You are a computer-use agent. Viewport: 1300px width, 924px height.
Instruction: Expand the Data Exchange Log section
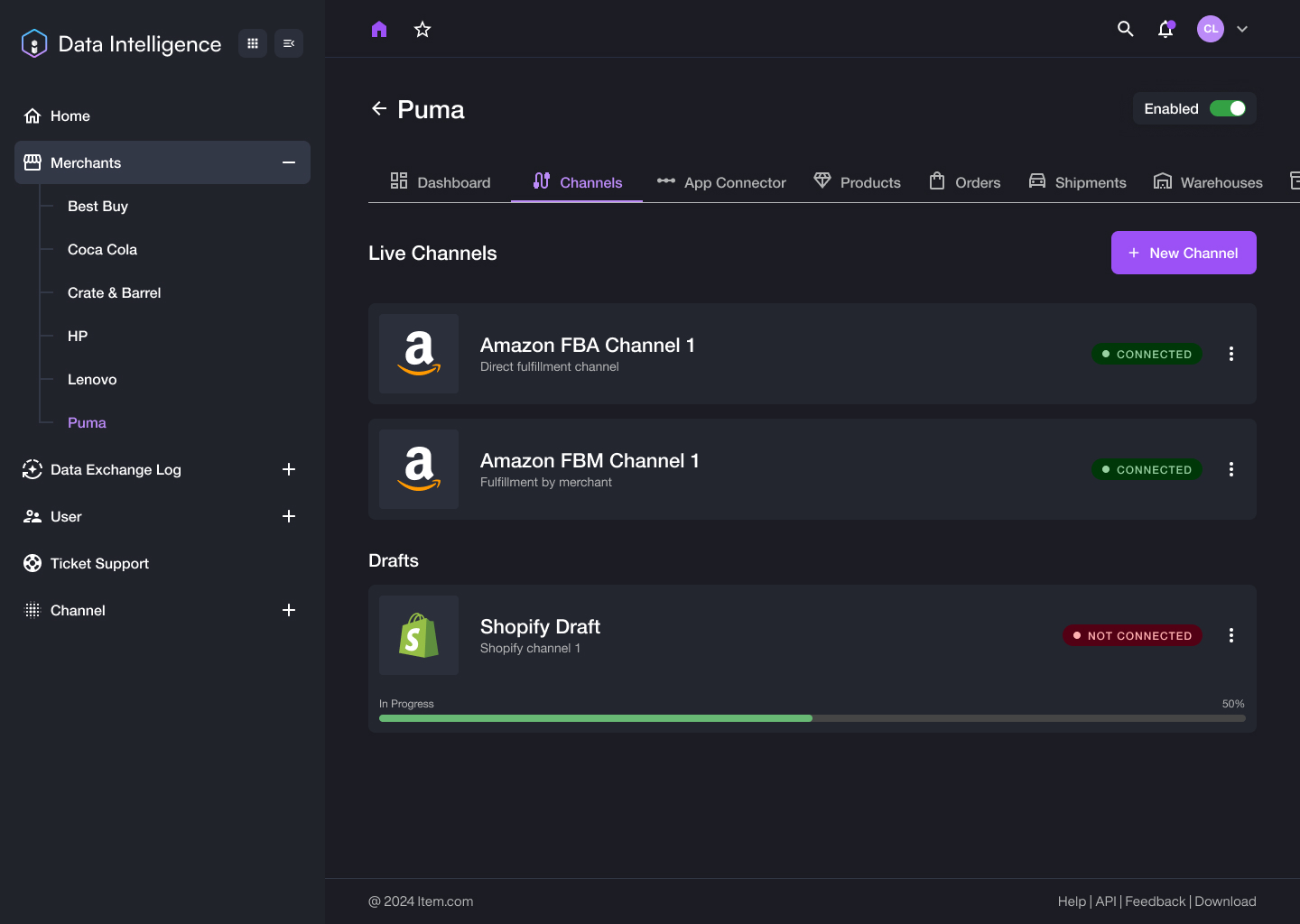(289, 469)
